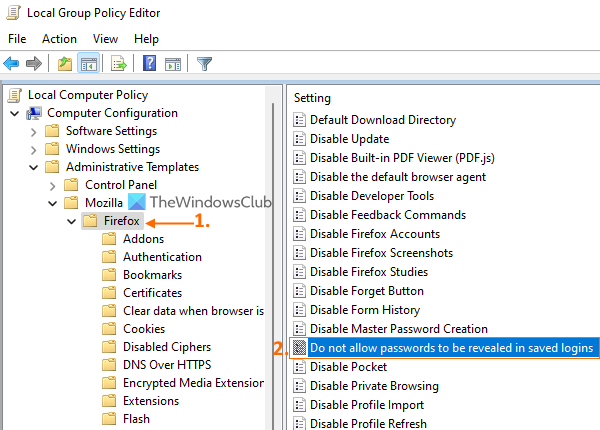Click the Computer Configuration computer icon

click(34, 113)
